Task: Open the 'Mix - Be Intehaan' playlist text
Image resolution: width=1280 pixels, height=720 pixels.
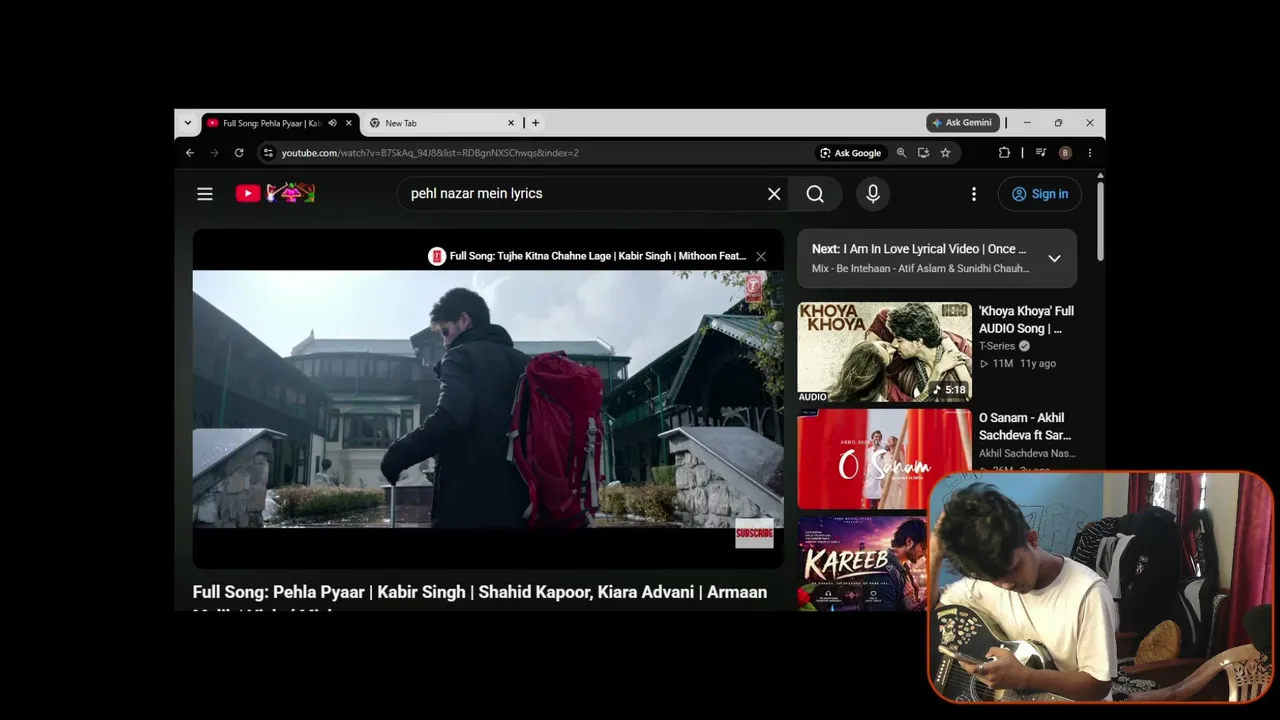Action: point(920,269)
